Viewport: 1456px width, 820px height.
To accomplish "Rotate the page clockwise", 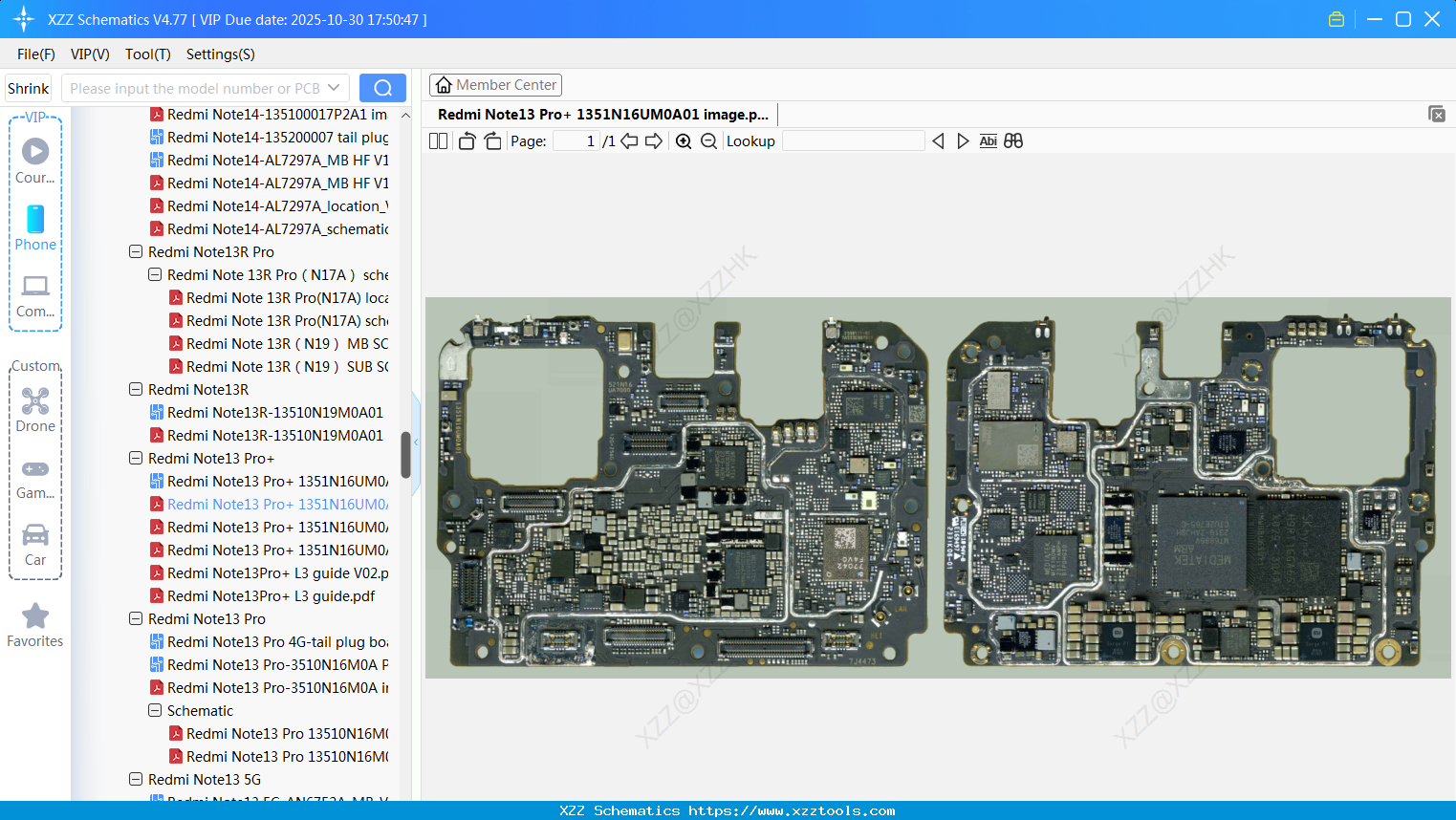I will click(492, 141).
